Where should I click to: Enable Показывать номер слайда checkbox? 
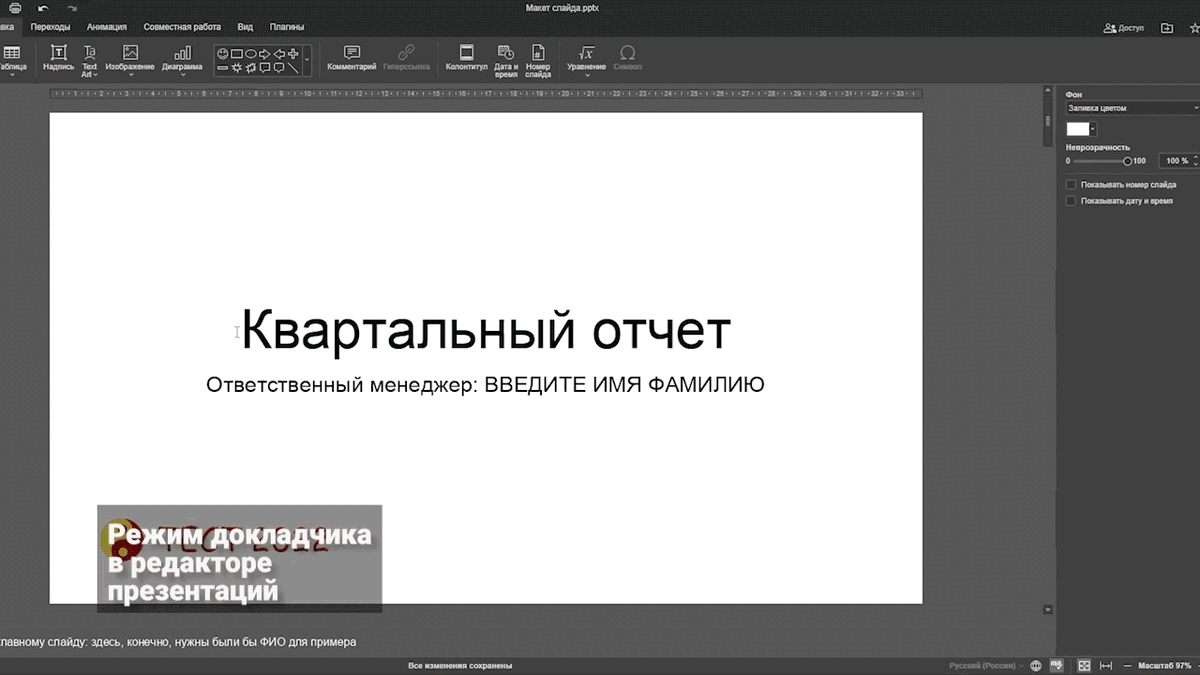[x=1071, y=184]
